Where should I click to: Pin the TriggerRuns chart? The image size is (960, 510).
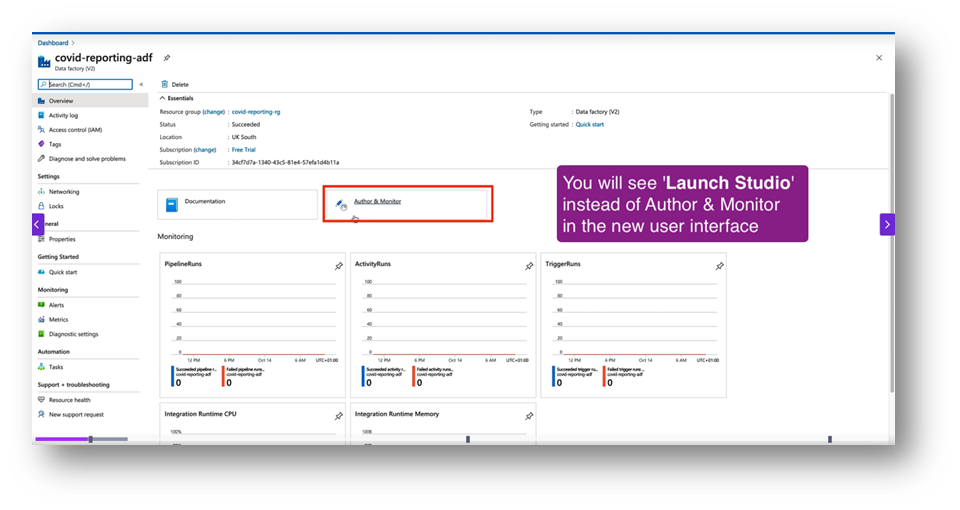(719, 266)
